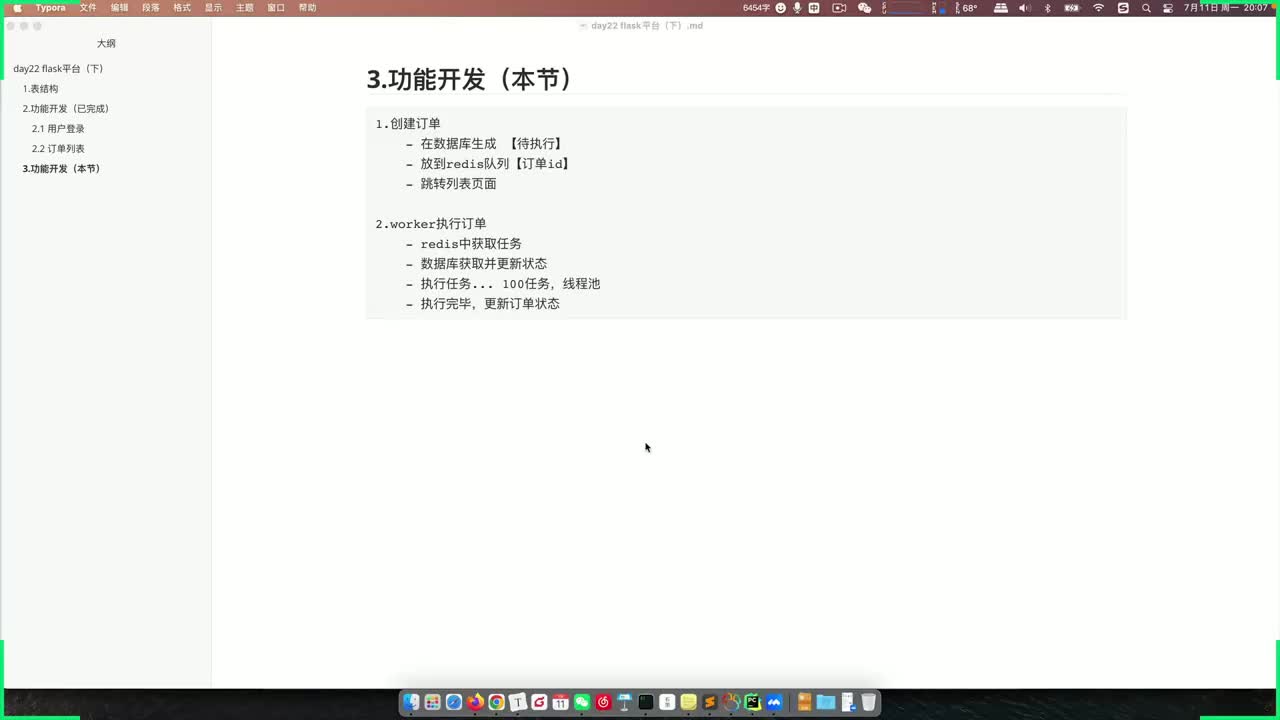Open Finder from the dock

pos(411,703)
